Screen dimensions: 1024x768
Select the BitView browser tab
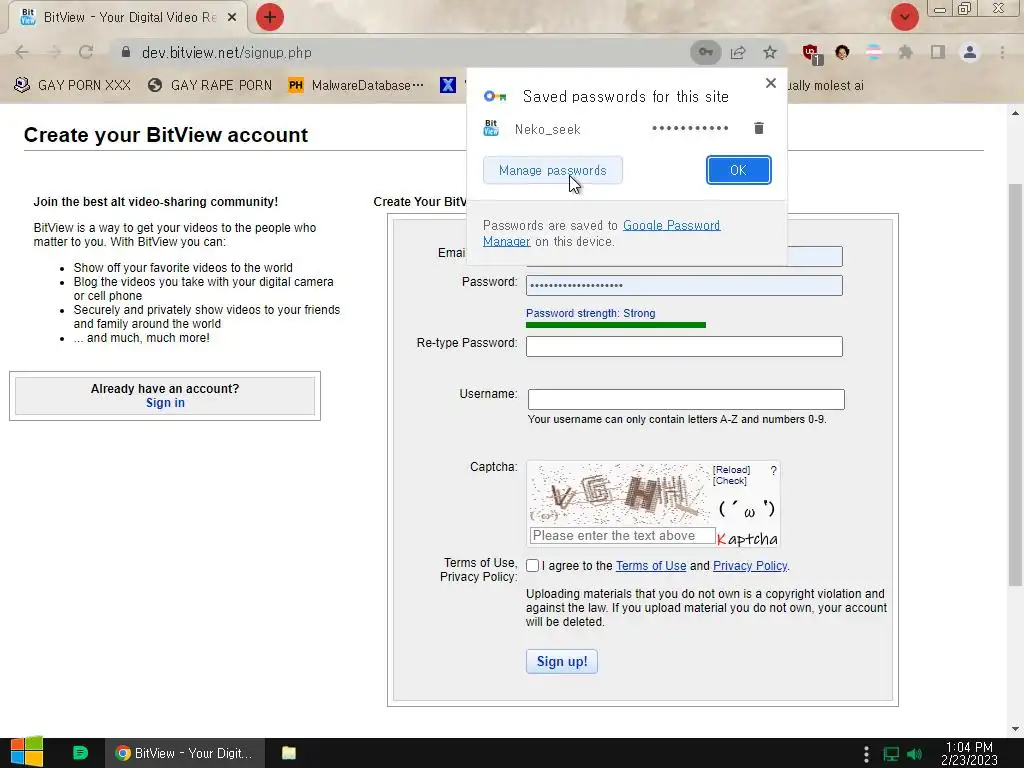[x=127, y=18]
